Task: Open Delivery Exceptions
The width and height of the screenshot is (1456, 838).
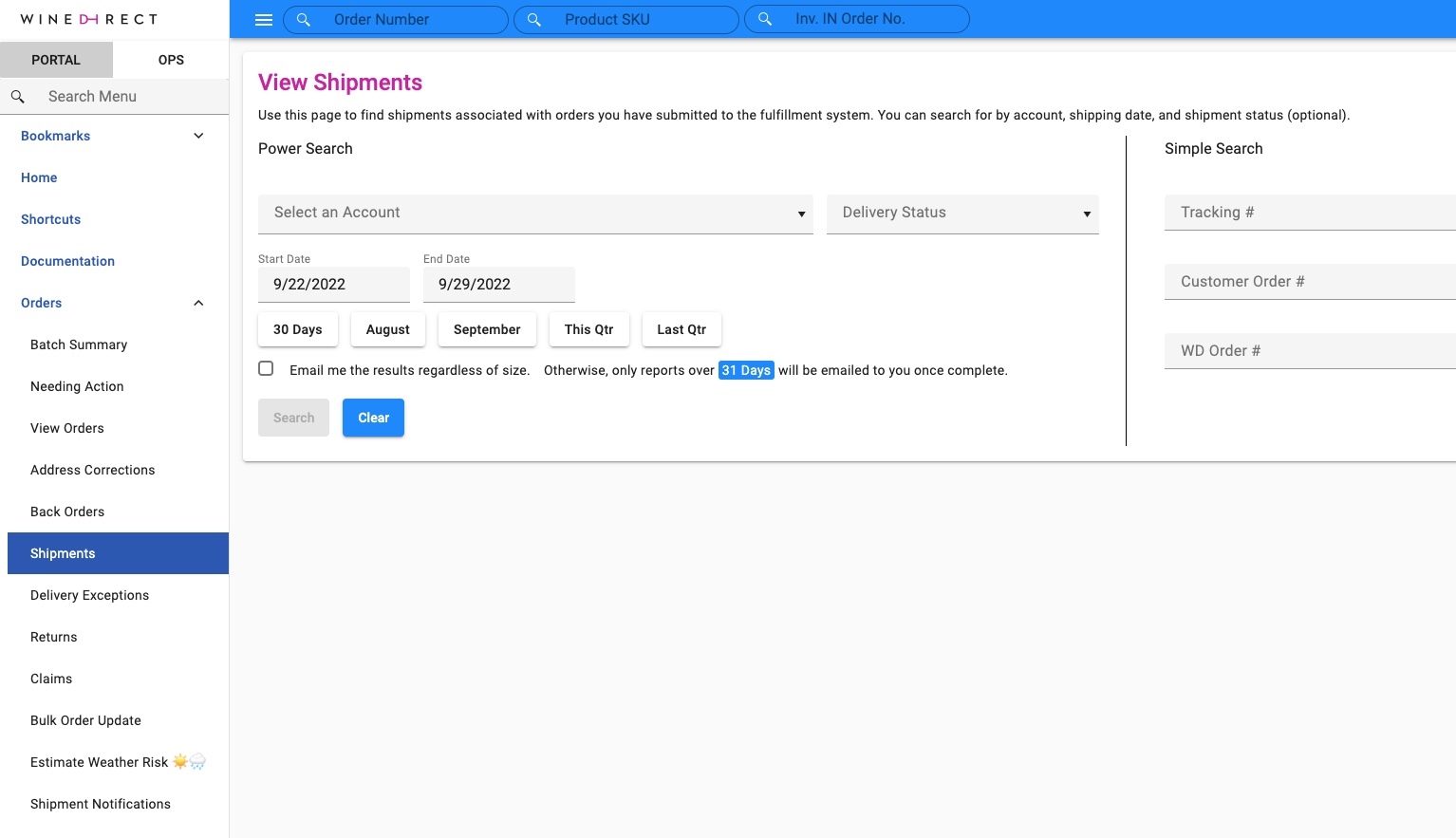Action: (89, 595)
